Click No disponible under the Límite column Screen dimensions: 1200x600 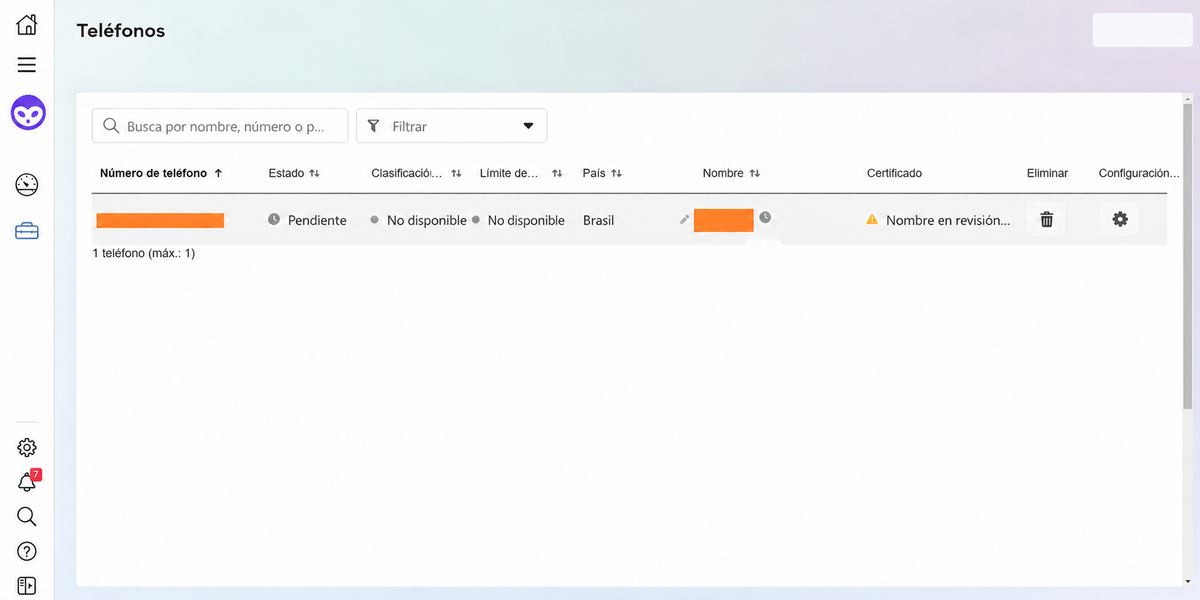click(526, 220)
